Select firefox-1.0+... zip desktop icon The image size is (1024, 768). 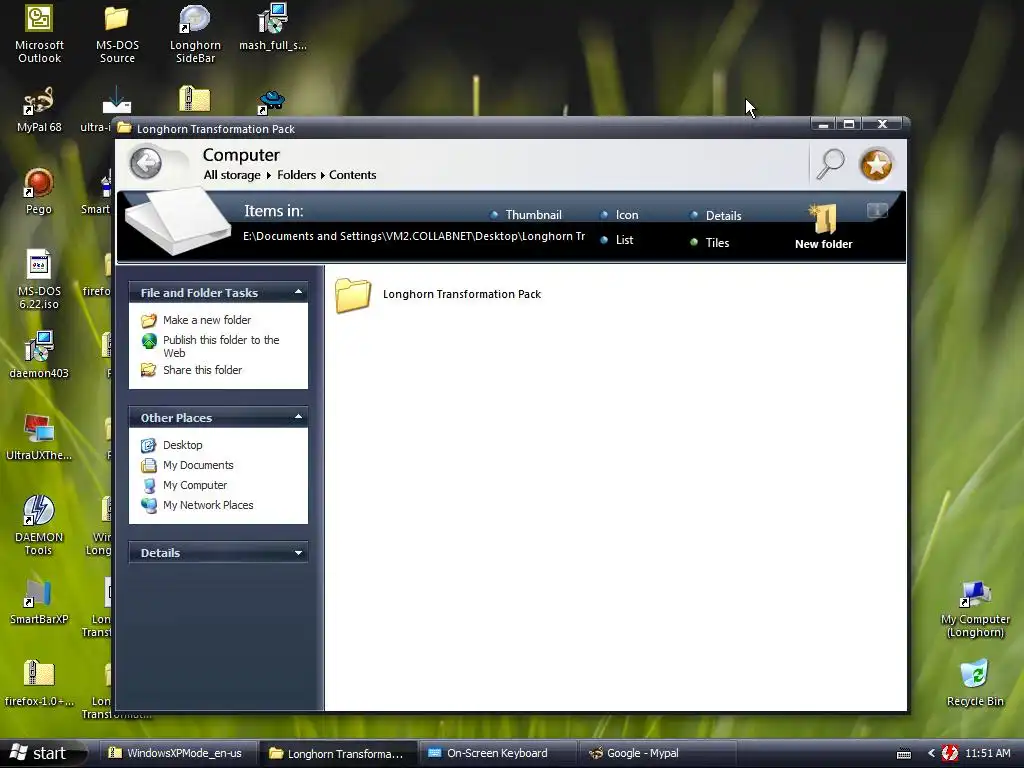(39, 683)
